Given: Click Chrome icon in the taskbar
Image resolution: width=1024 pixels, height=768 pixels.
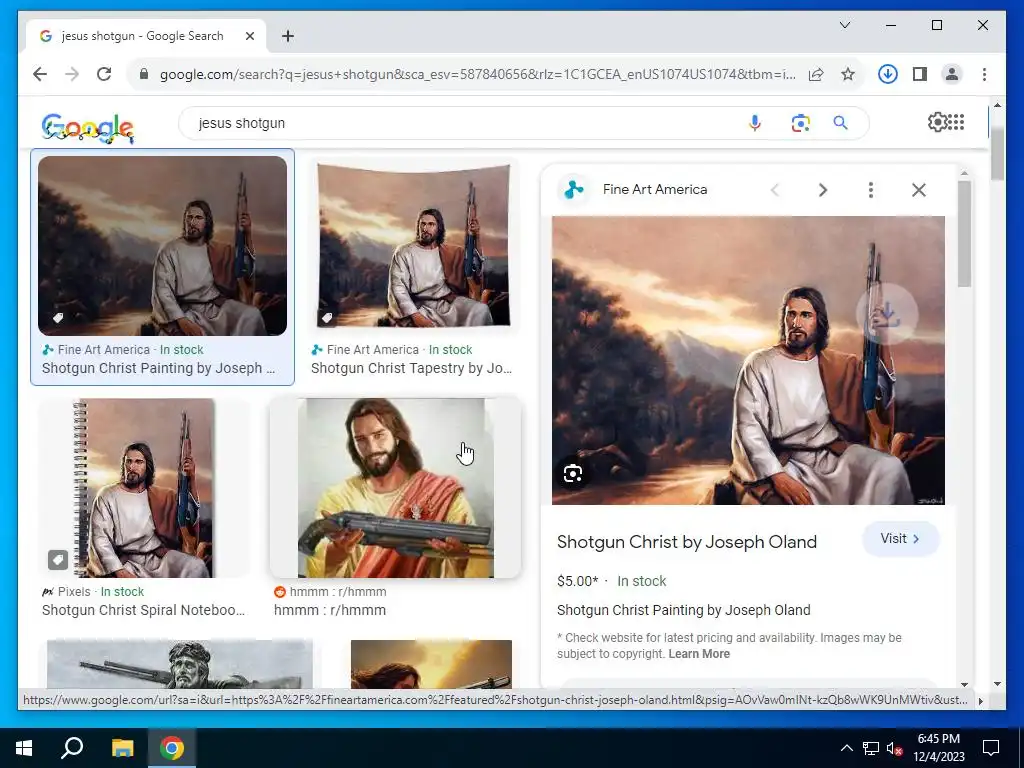Looking at the screenshot, I should tap(172, 748).
